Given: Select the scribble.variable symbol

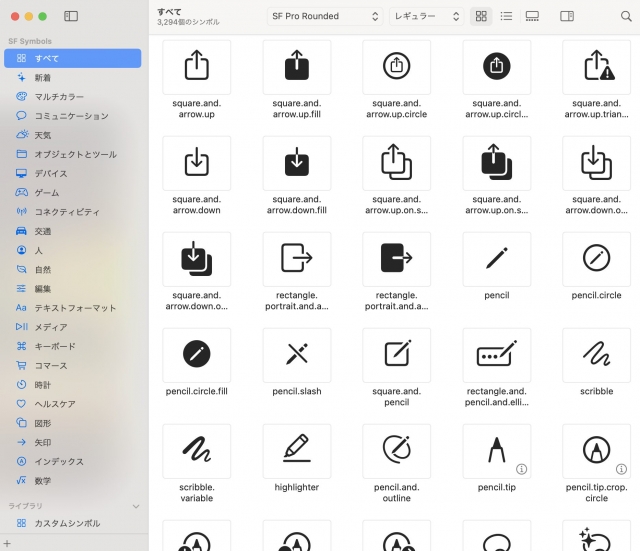Looking at the screenshot, I should click(x=197, y=451).
